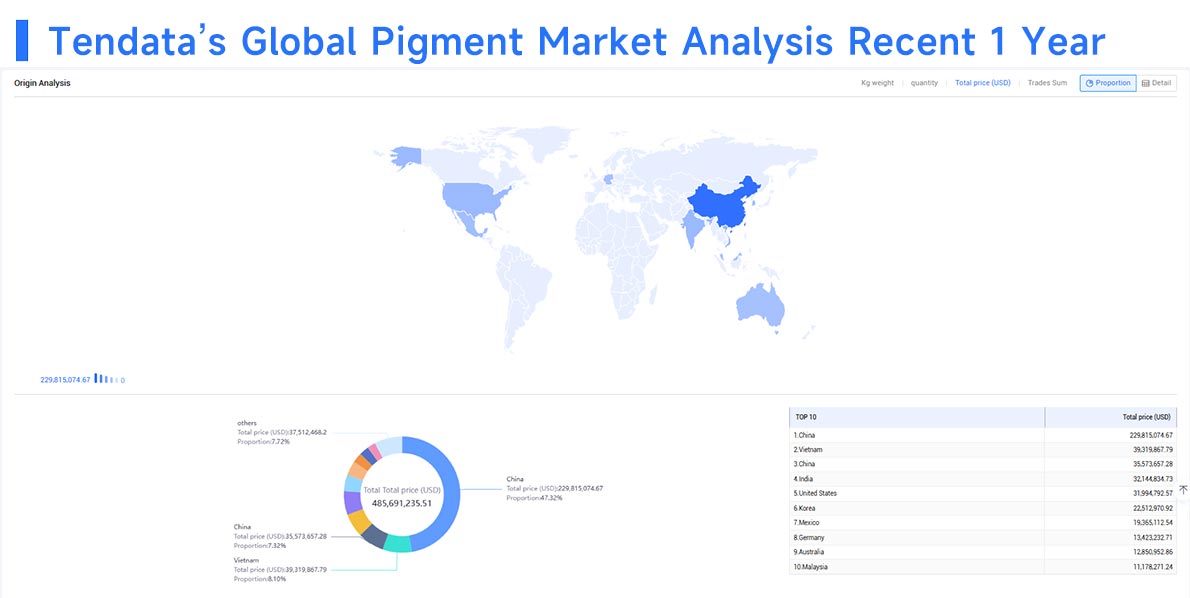Click the others 7.72% proportion text
Screen dimensions: 1190x598
pyautogui.click(x=263, y=441)
